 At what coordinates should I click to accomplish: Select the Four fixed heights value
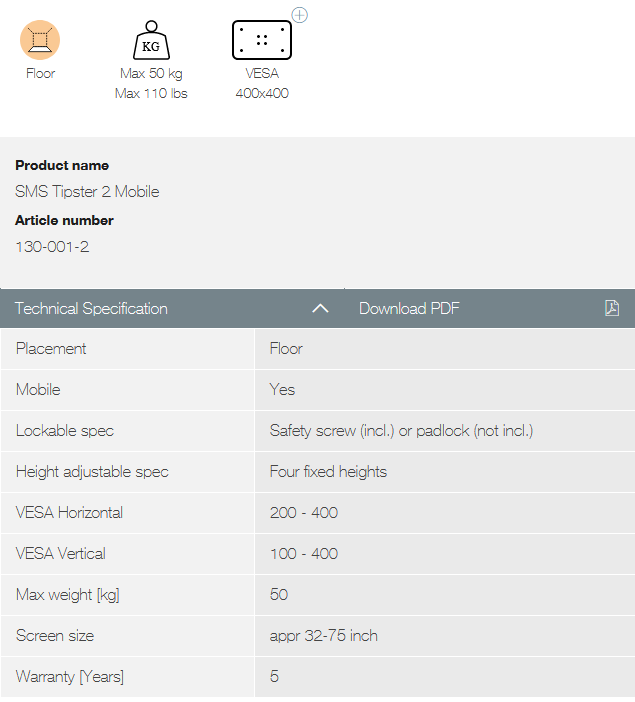[x=328, y=471]
